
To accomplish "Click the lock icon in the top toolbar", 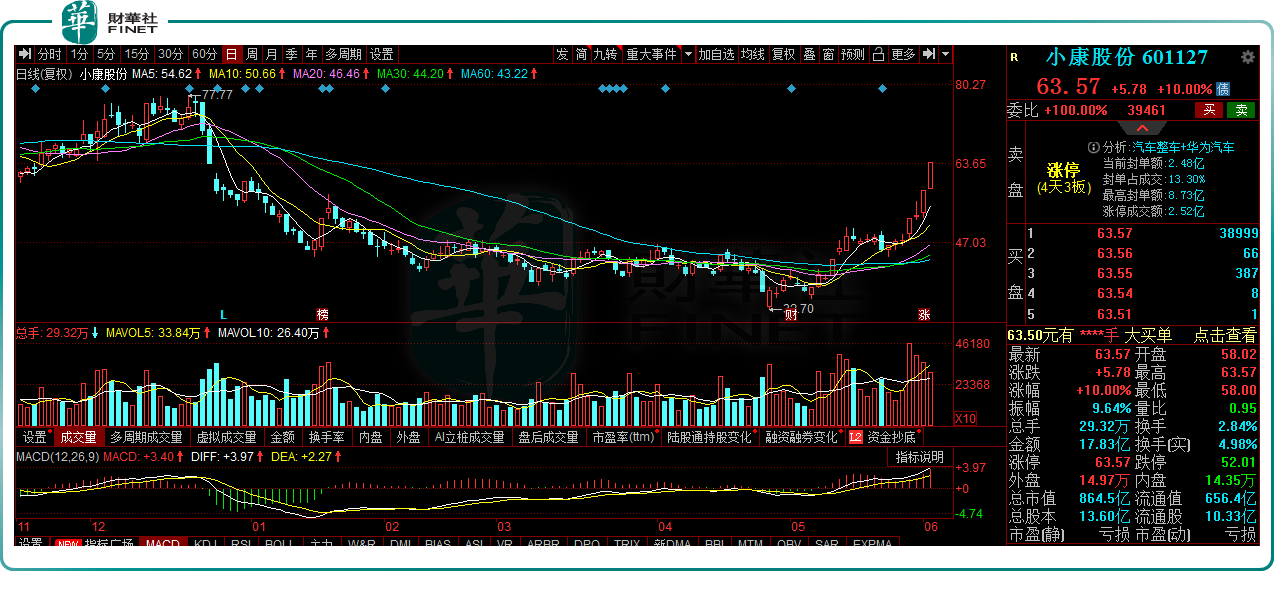I will [x=878, y=54].
